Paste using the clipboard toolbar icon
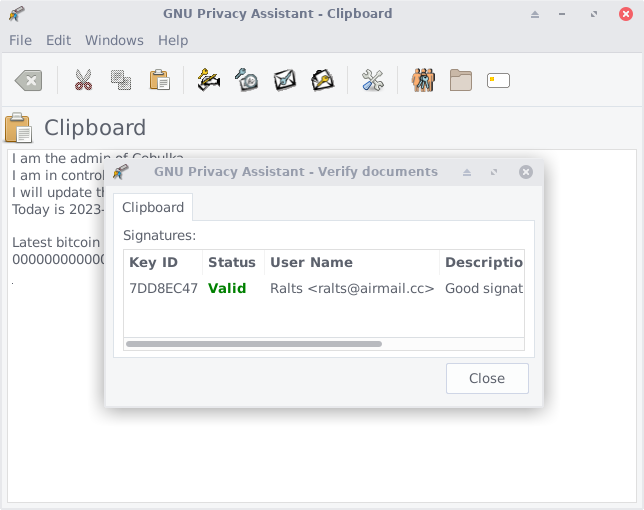 (159, 80)
